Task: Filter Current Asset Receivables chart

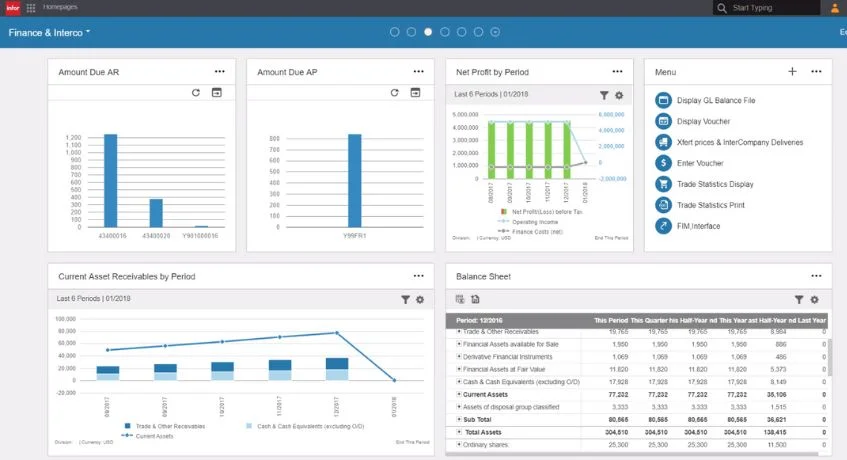Action: pyautogui.click(x=405, y=300)
